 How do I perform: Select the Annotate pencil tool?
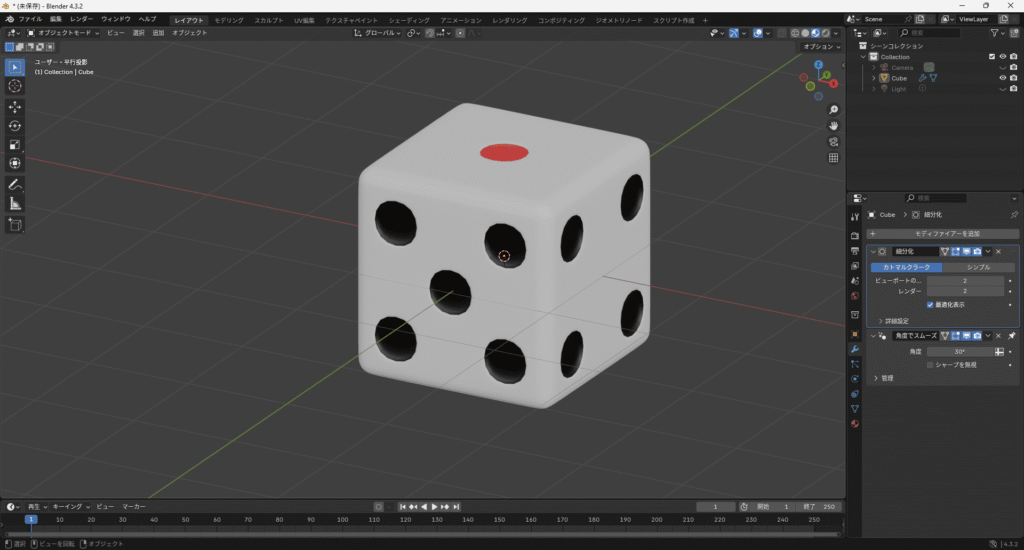[14, 185]
